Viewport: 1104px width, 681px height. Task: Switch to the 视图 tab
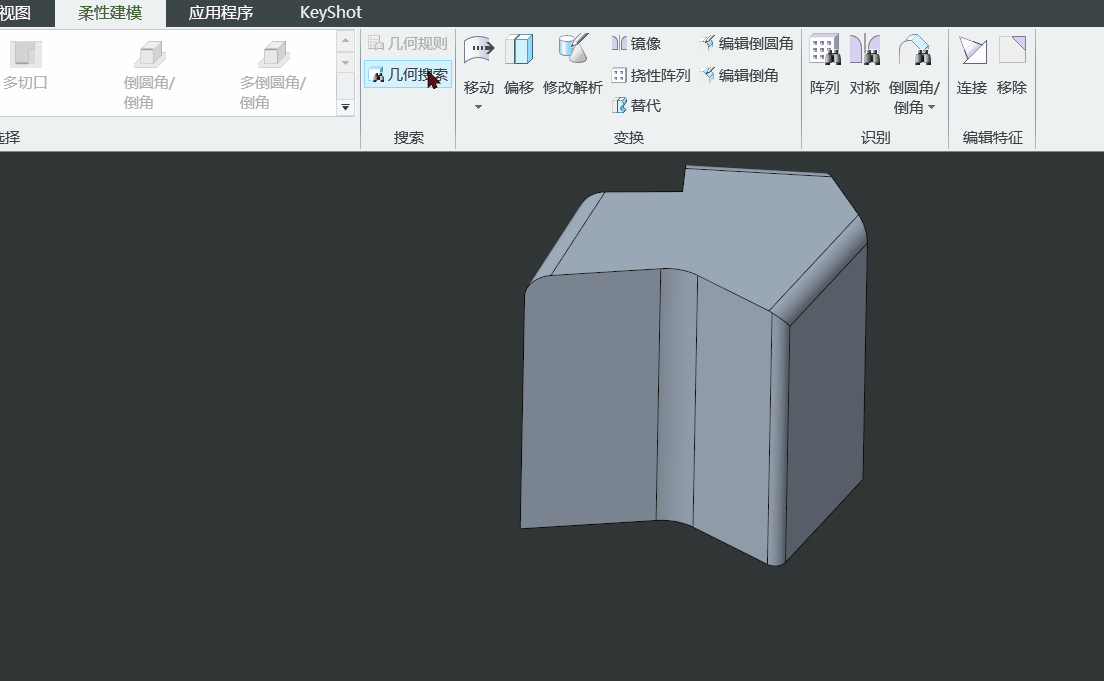pyautogui.click(x=15, y=13)
